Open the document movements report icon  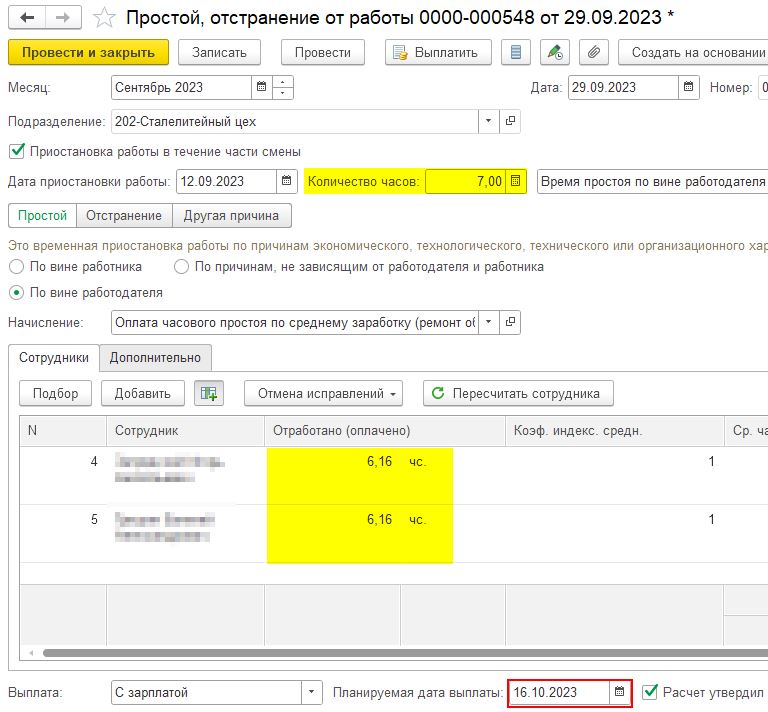point(516,52)
